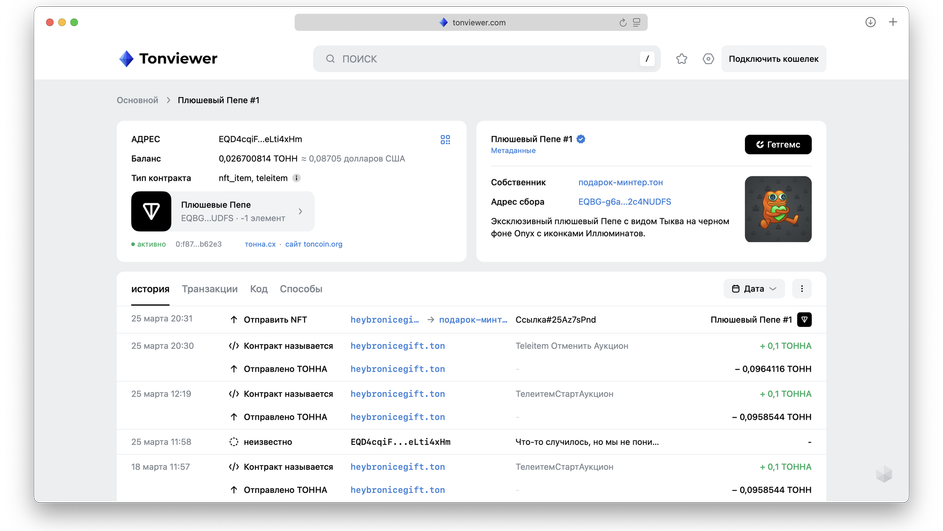943x531 pixels.
Task: Click the Pepe NFT image thumbnail
Action: [x=778, y=209]
